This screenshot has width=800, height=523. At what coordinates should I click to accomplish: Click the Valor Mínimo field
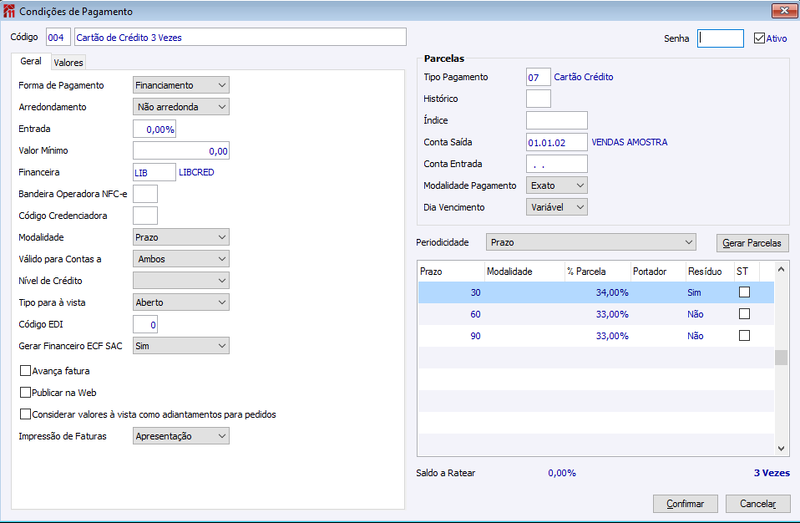pyautogui.click(x=181, y=151)
